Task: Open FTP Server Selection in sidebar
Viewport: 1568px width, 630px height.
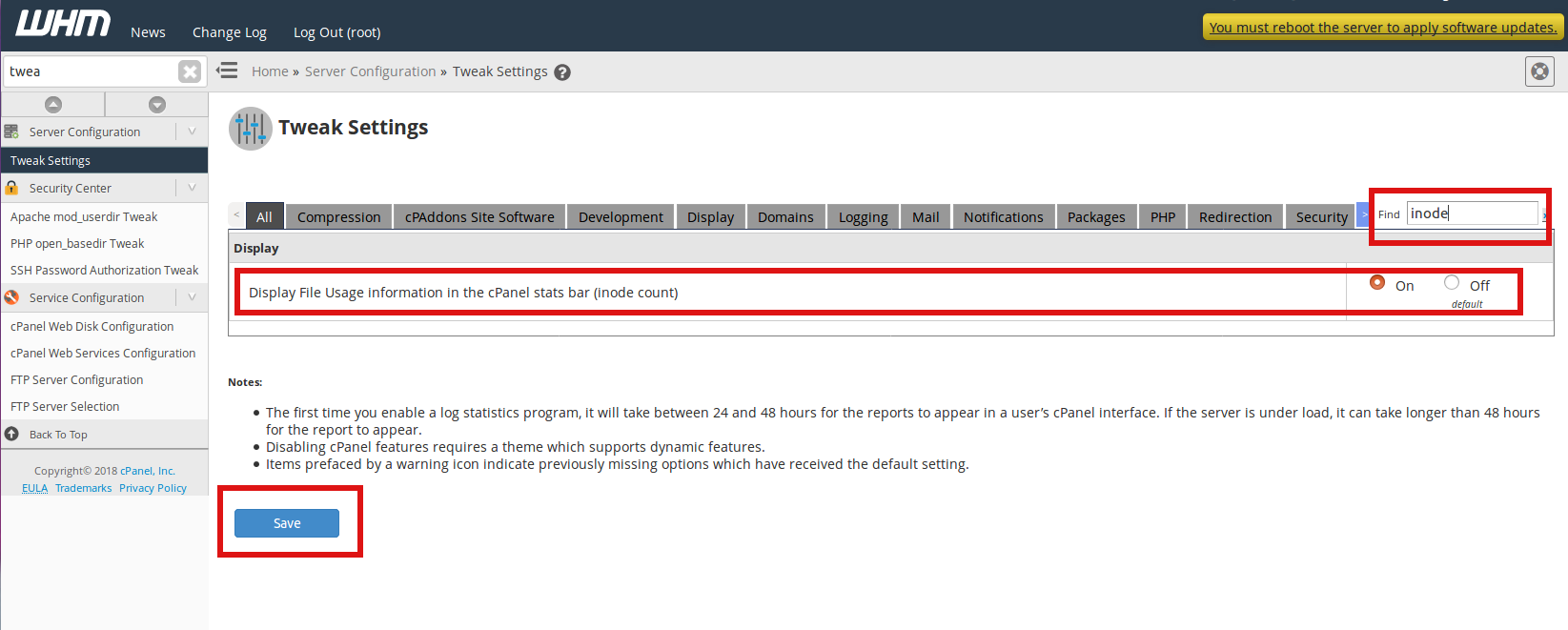Action: coord(65,406)
